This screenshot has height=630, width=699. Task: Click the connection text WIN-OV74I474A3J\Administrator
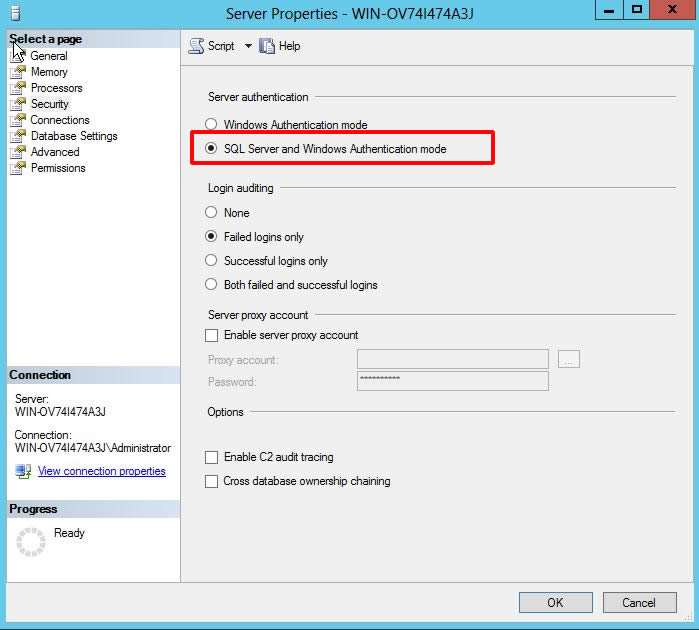point(93,448)
